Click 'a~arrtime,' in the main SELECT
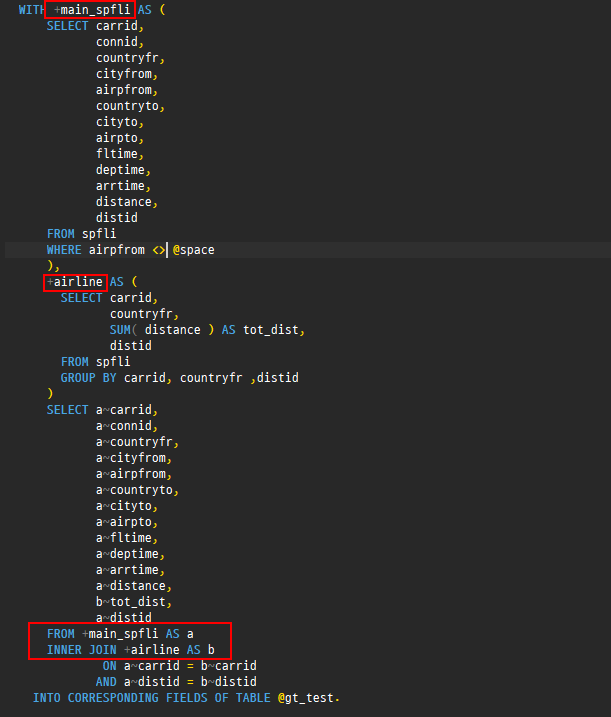Screen dimensions: 611x717 pyautogui.click(x=130, y=570)
